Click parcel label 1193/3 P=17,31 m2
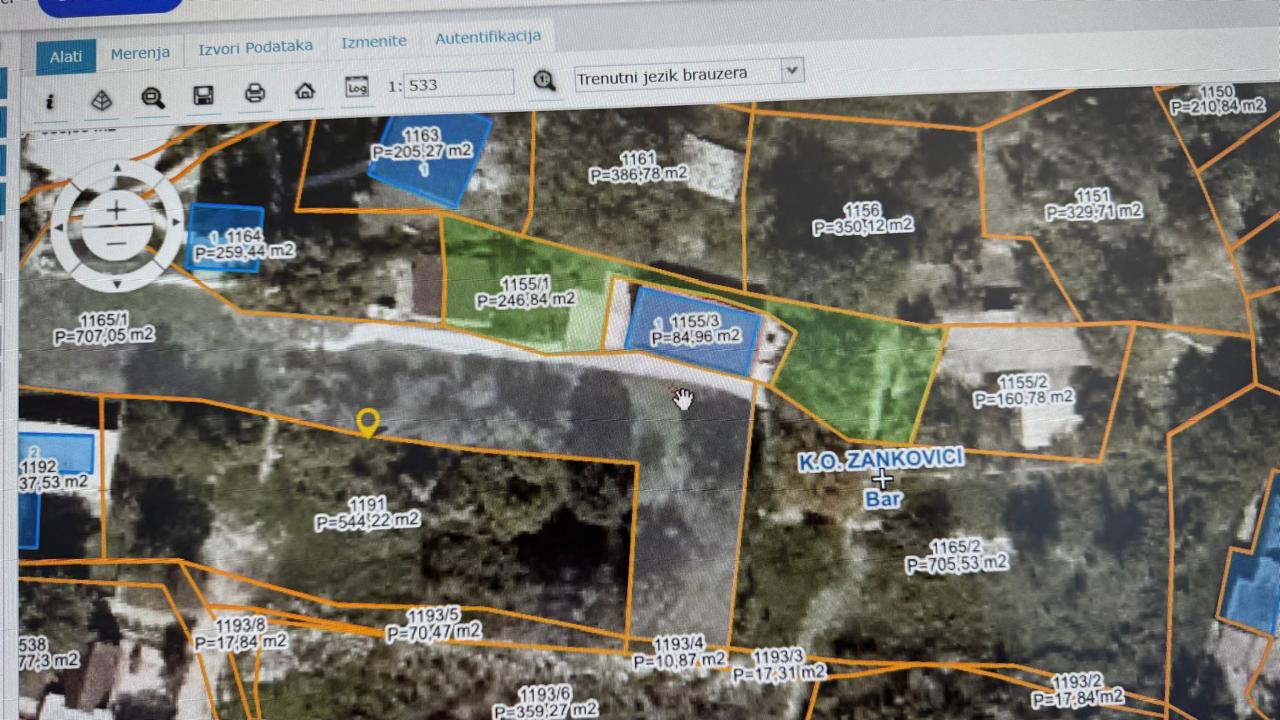 pos(778,666)
